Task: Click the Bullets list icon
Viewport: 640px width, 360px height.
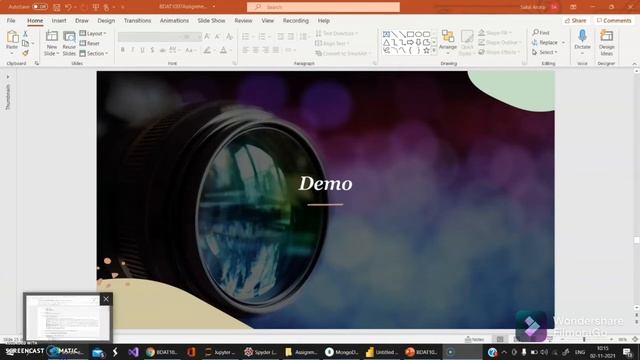Action: click(x=245, y=37)
